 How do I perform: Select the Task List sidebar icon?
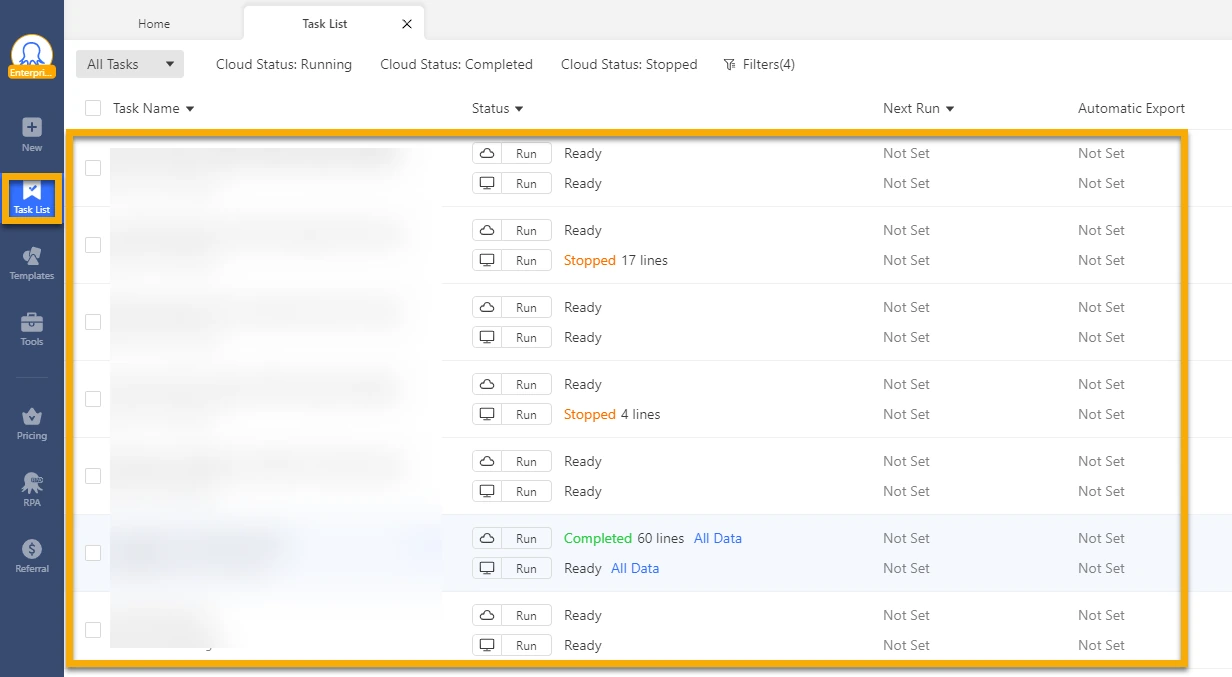32,198
